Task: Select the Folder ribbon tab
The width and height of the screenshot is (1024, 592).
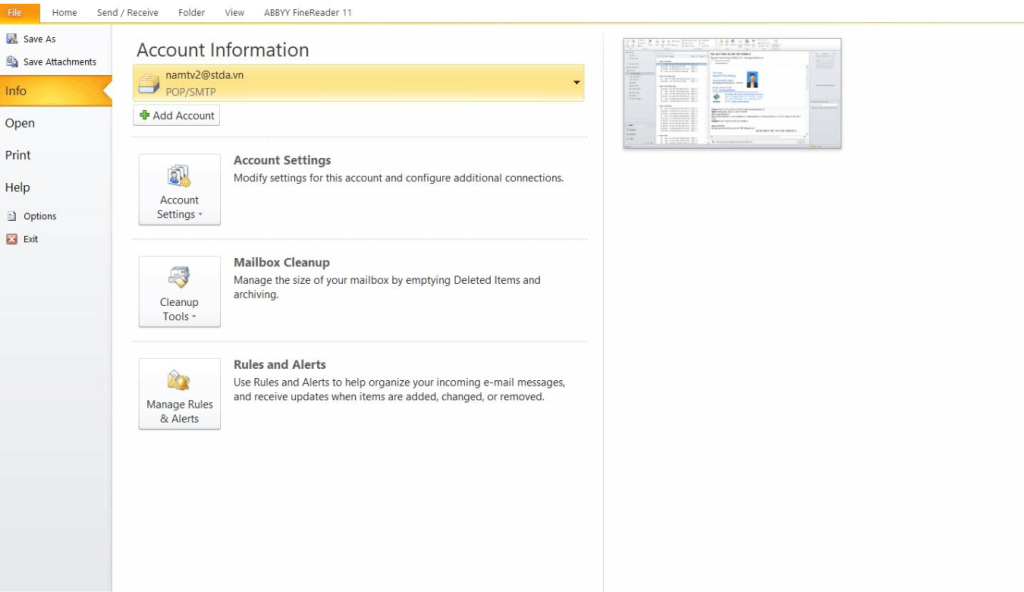Action: tap(191, 13)
